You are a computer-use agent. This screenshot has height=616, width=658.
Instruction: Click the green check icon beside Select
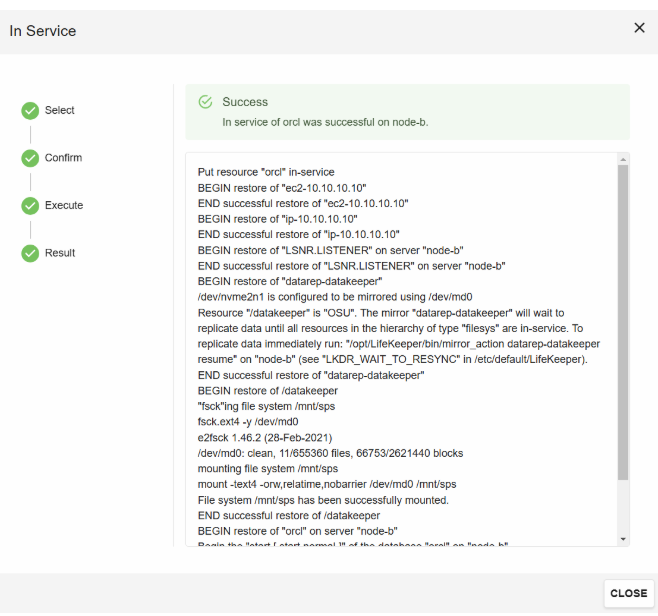point(30,110)
